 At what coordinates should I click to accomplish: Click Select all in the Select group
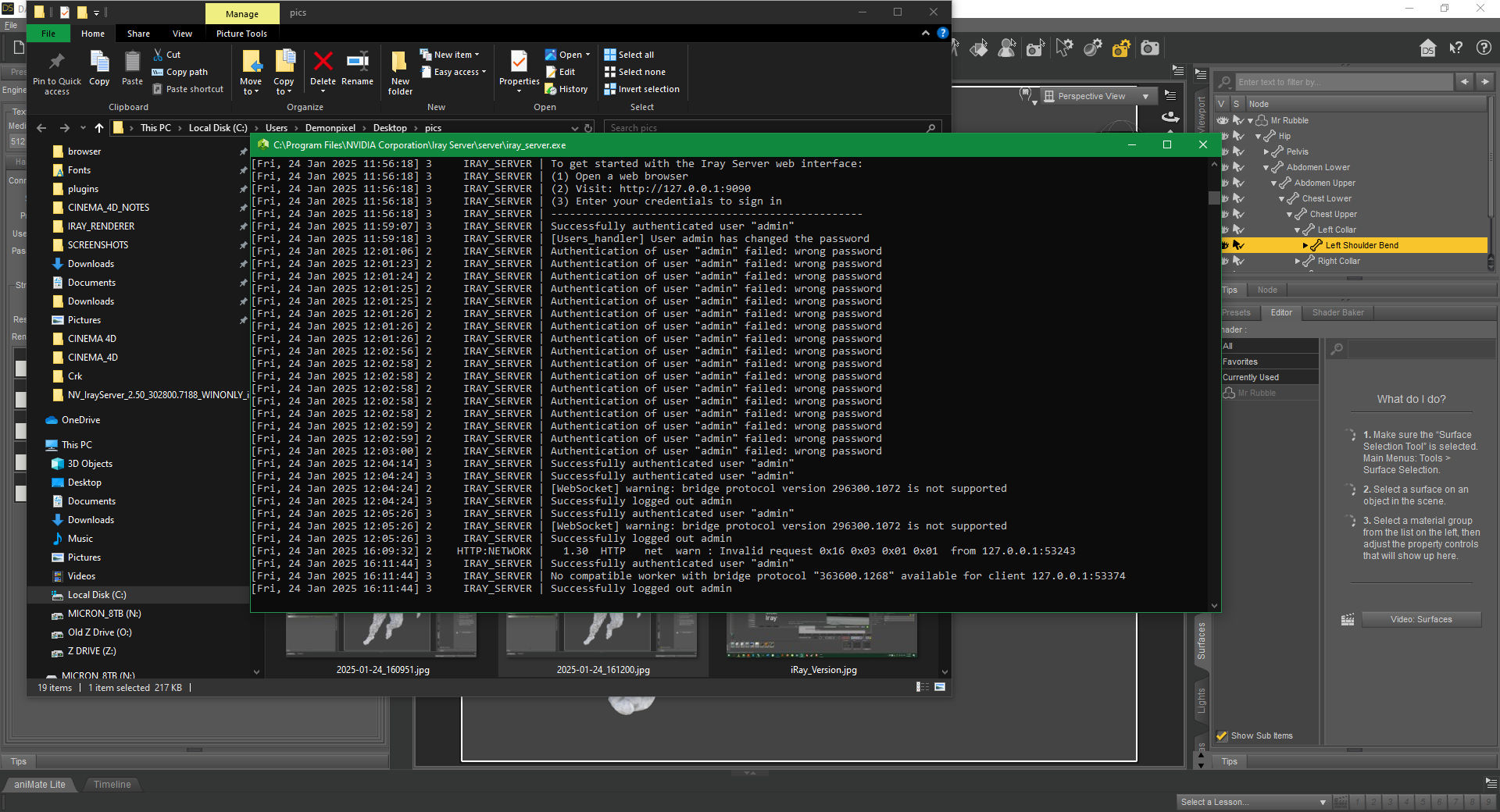(x=630, y=55)
